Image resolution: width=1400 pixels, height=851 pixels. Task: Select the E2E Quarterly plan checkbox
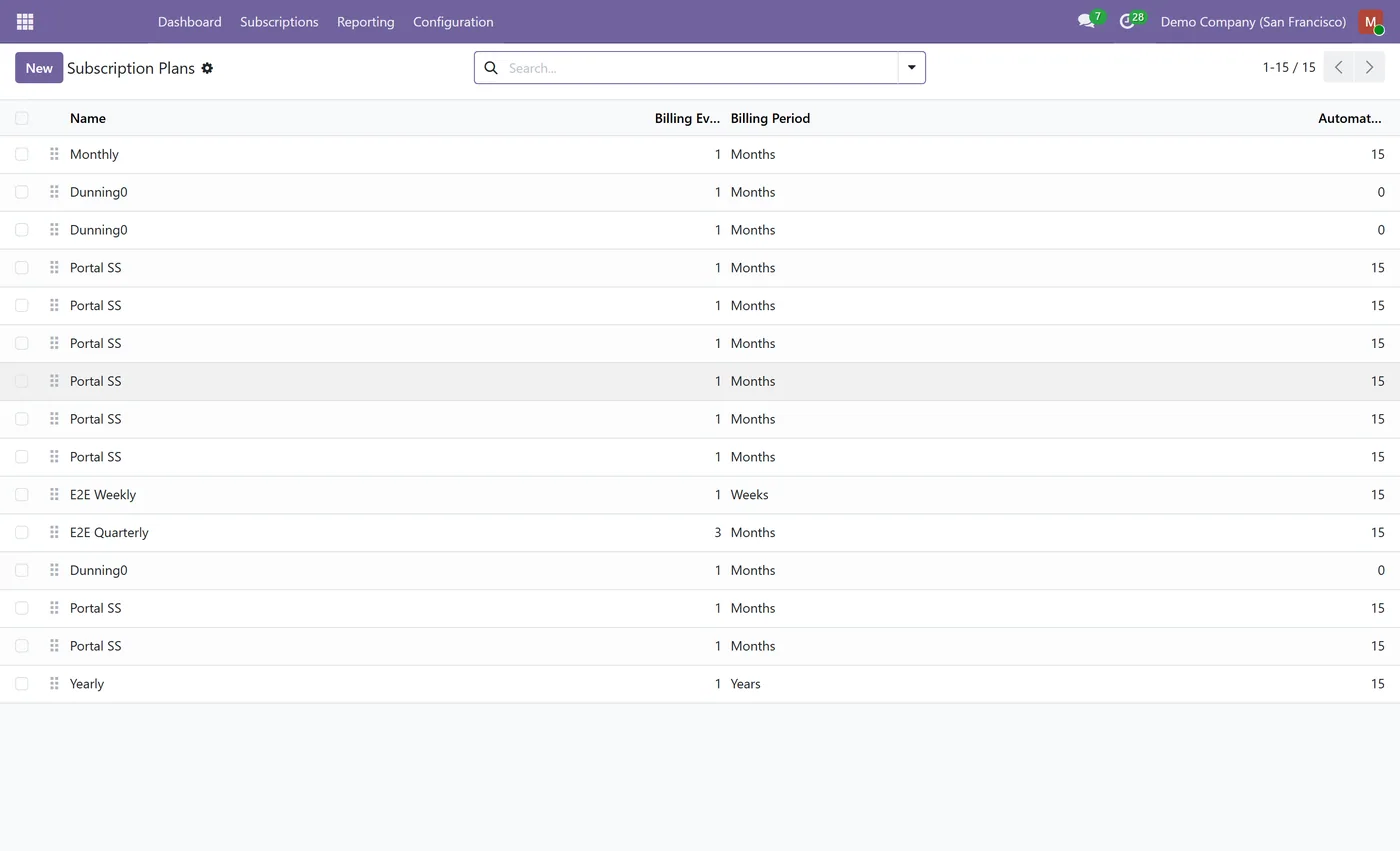coord(22,532)
